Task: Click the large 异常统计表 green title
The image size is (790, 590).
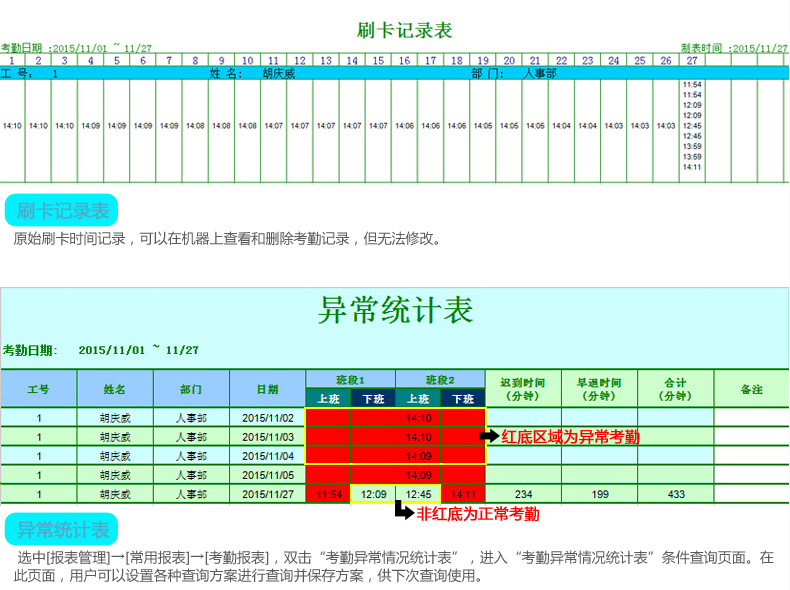Action: 395,310
